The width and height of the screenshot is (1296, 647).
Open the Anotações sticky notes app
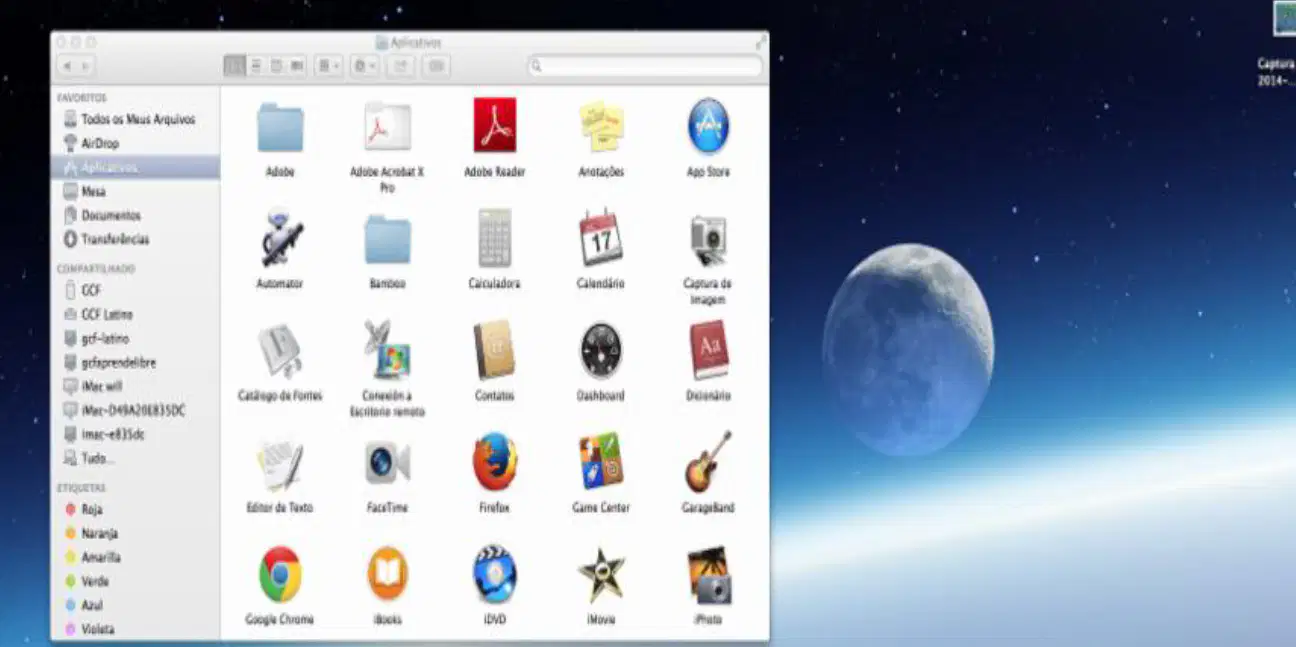click(601, 127)
